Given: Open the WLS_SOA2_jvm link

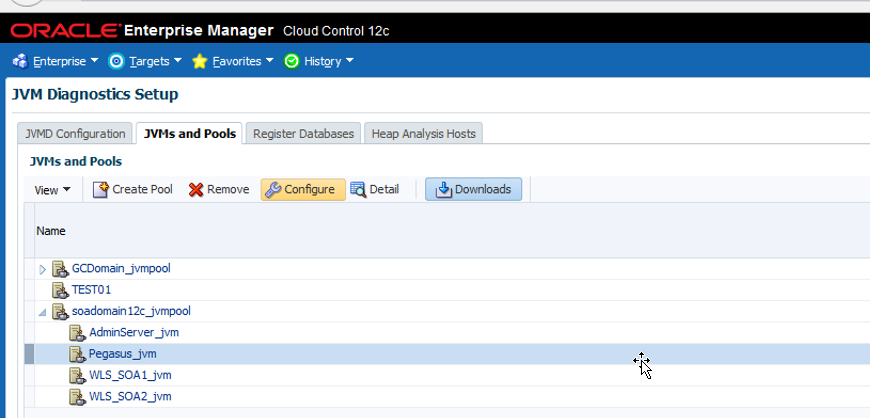Looking at the screenshot, I should (130, 396).
